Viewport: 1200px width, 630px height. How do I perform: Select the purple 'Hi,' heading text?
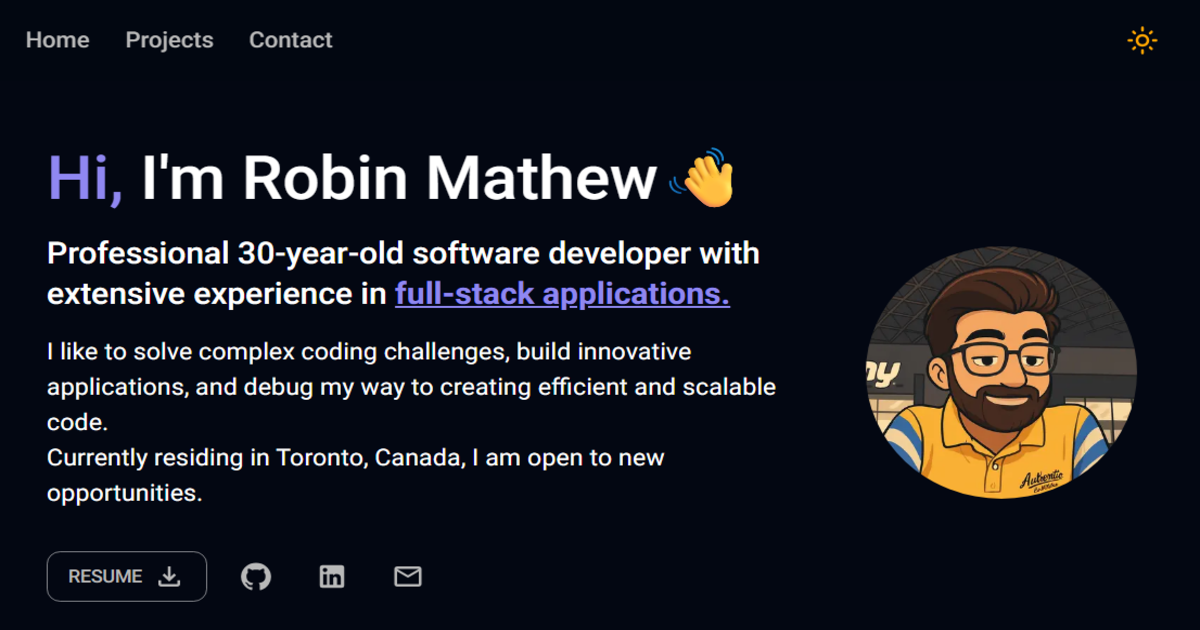[x=85, y=177]
